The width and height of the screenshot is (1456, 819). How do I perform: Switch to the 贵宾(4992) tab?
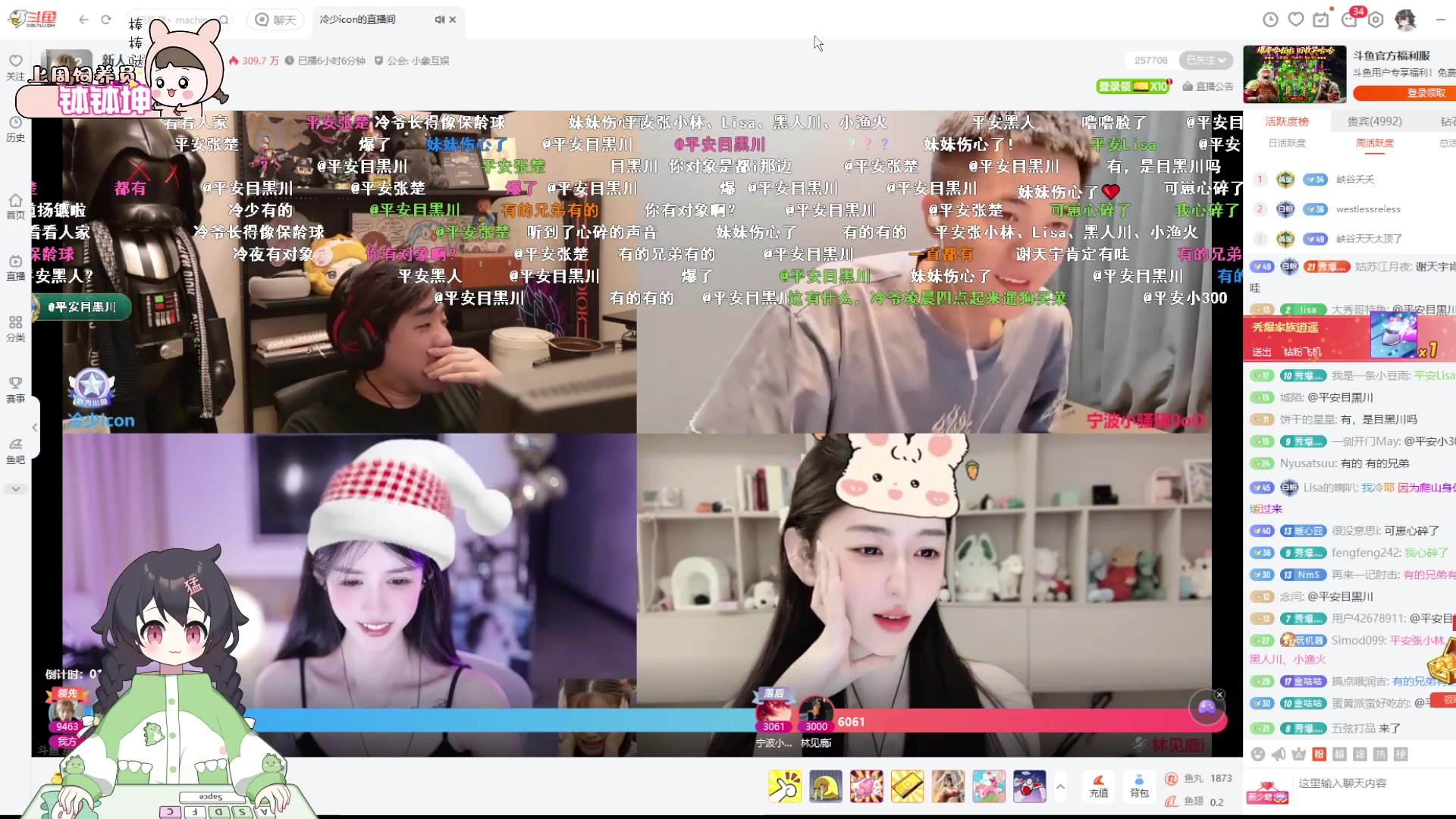[1374, 121]
